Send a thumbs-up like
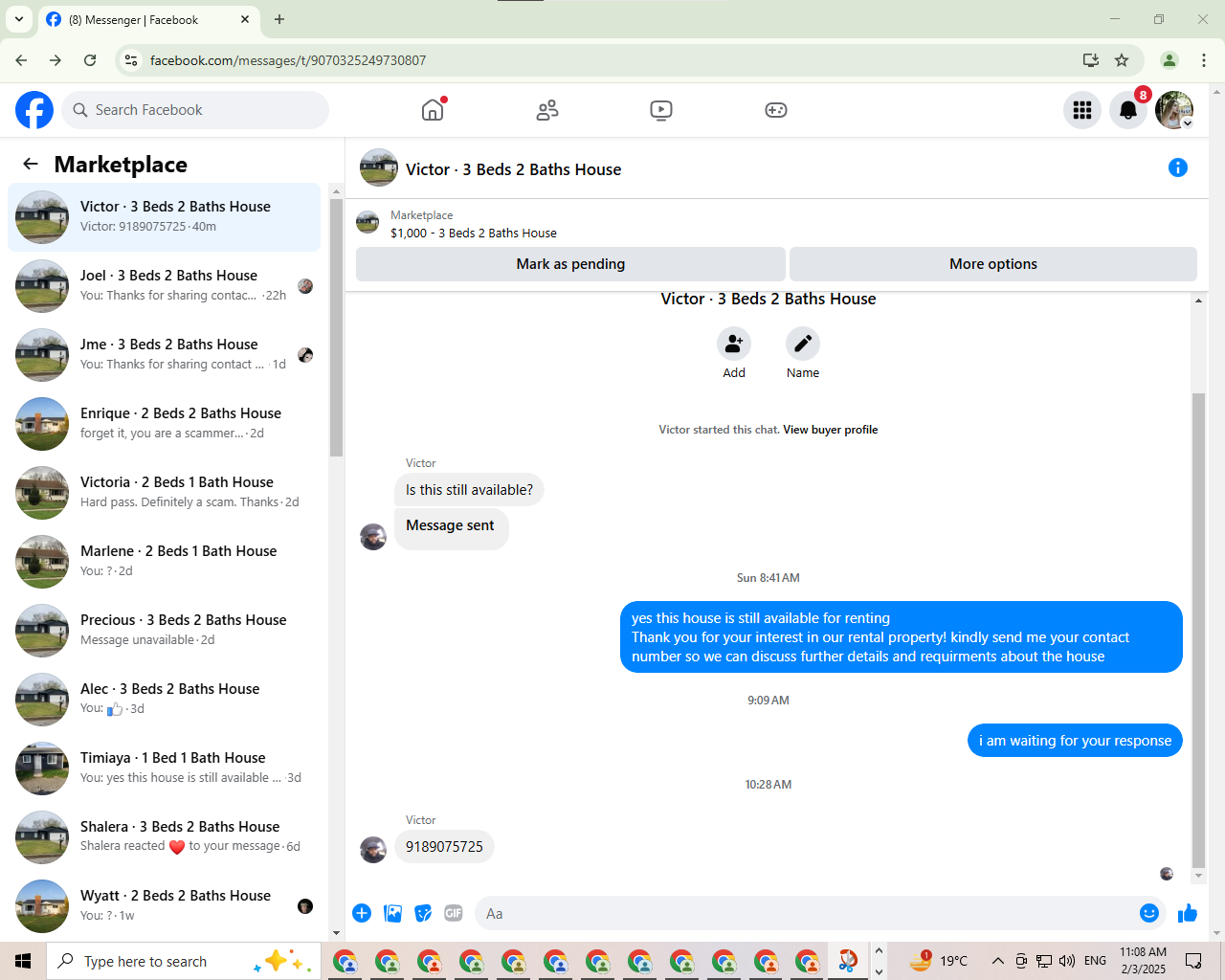 point(1188,913)
